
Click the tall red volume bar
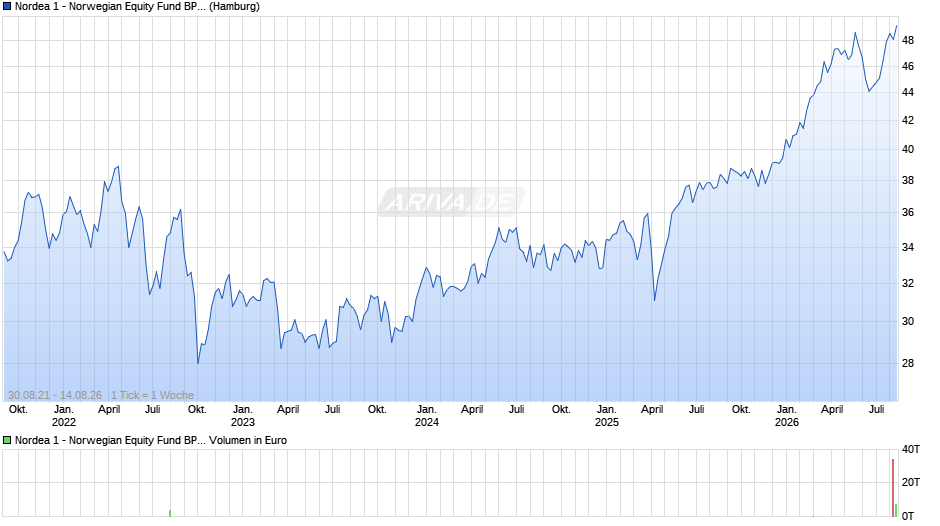893,488
